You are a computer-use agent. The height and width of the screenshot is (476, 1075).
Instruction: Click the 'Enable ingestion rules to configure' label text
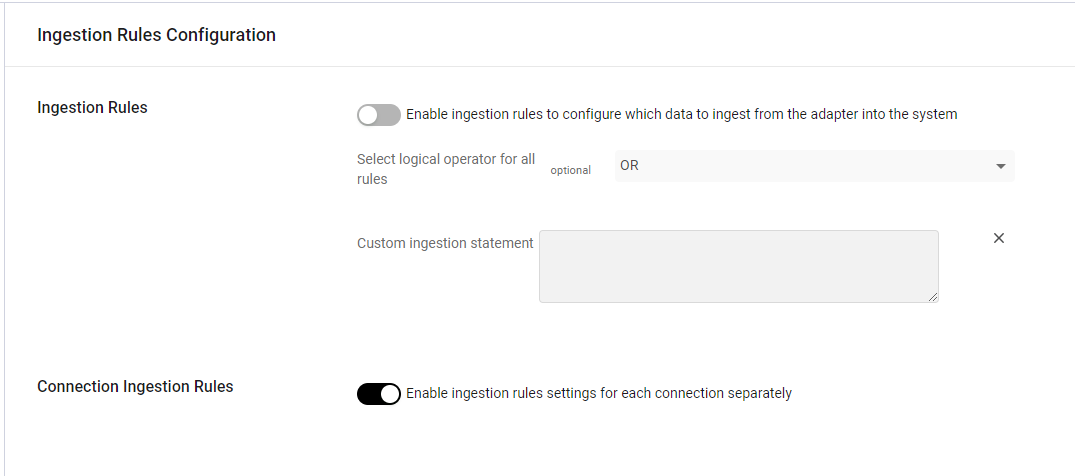681,115
